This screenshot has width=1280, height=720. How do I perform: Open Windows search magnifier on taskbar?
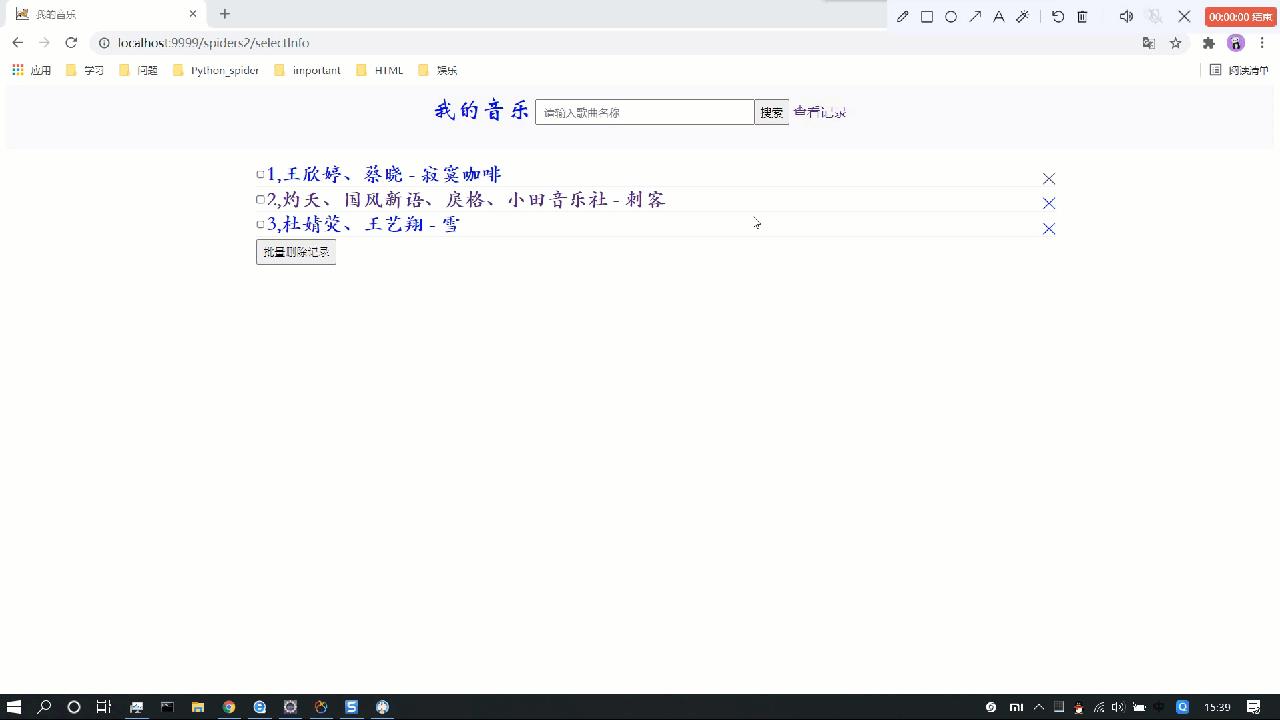[x=44, y=707]
